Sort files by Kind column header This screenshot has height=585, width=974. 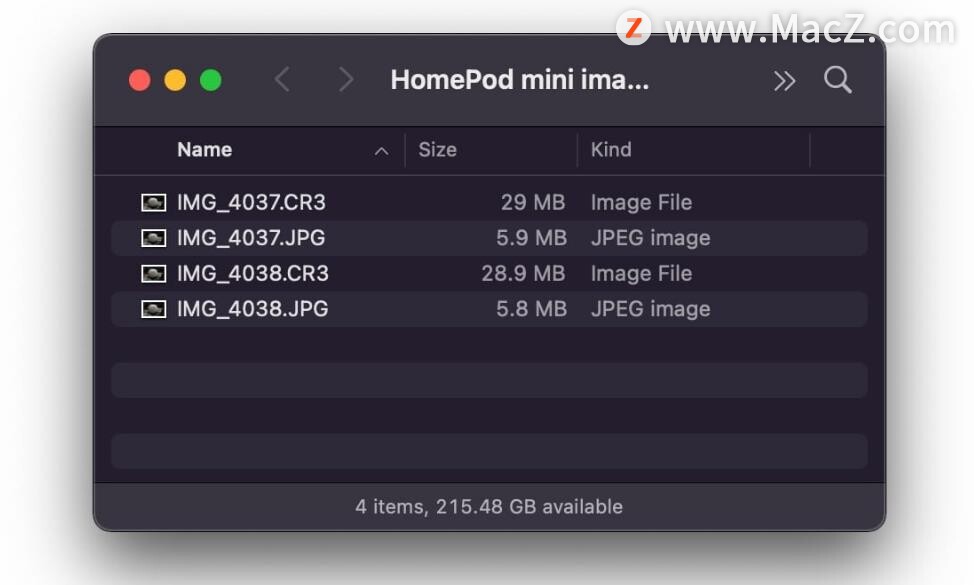click(x=611, y=150)
